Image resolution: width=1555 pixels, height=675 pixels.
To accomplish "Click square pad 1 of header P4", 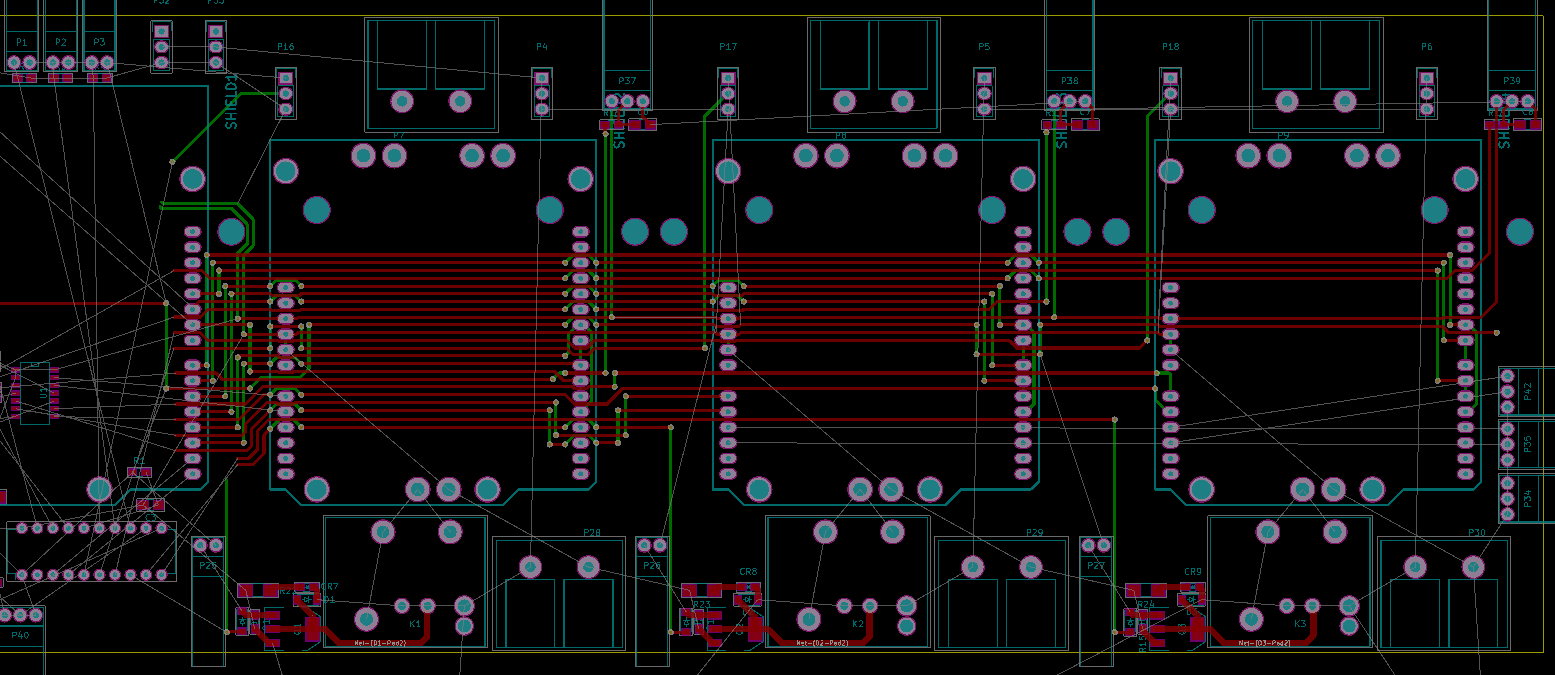I will coord(542,78).
